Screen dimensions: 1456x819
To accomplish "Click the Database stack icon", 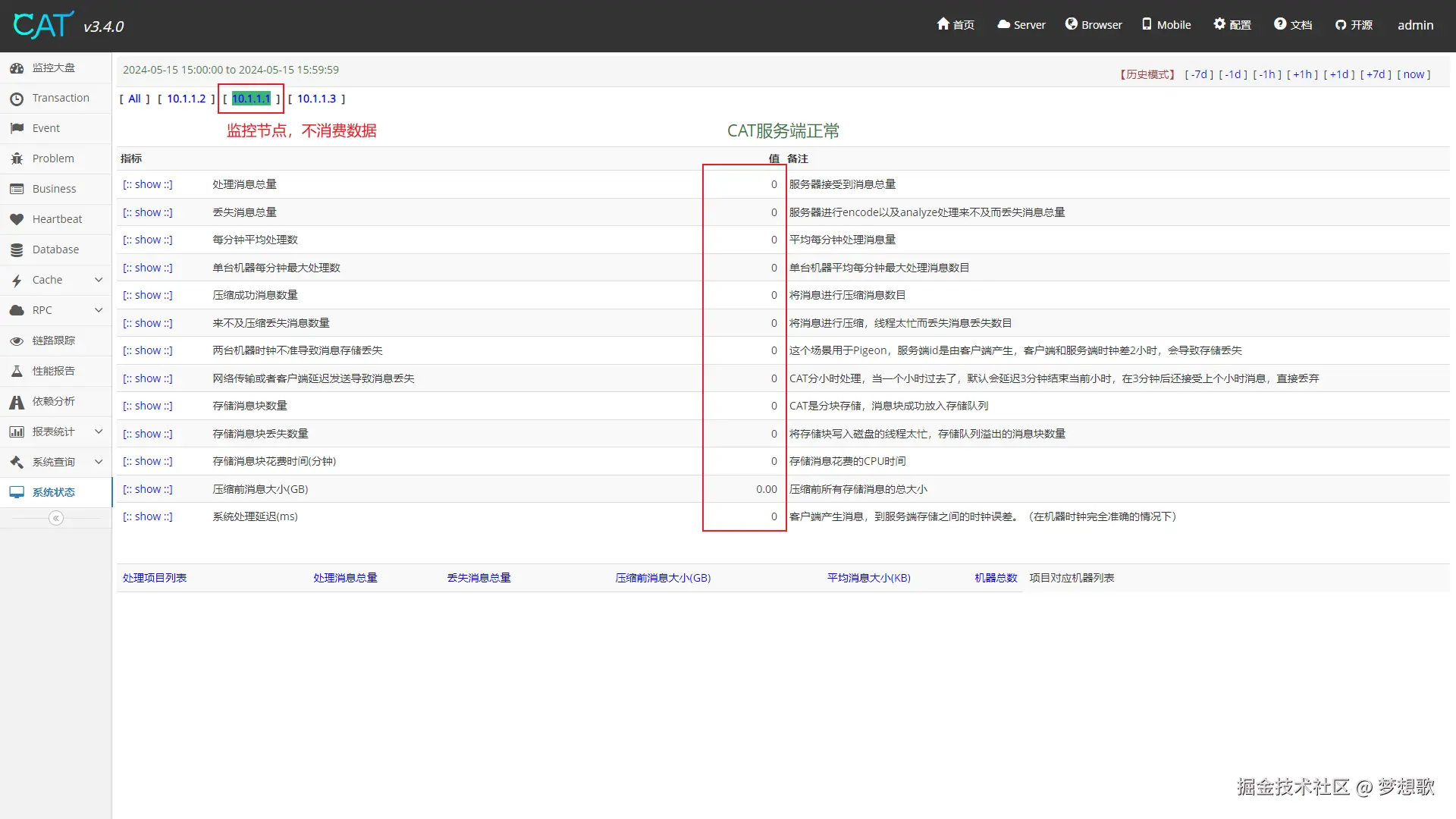I will (x=17, y=249).
